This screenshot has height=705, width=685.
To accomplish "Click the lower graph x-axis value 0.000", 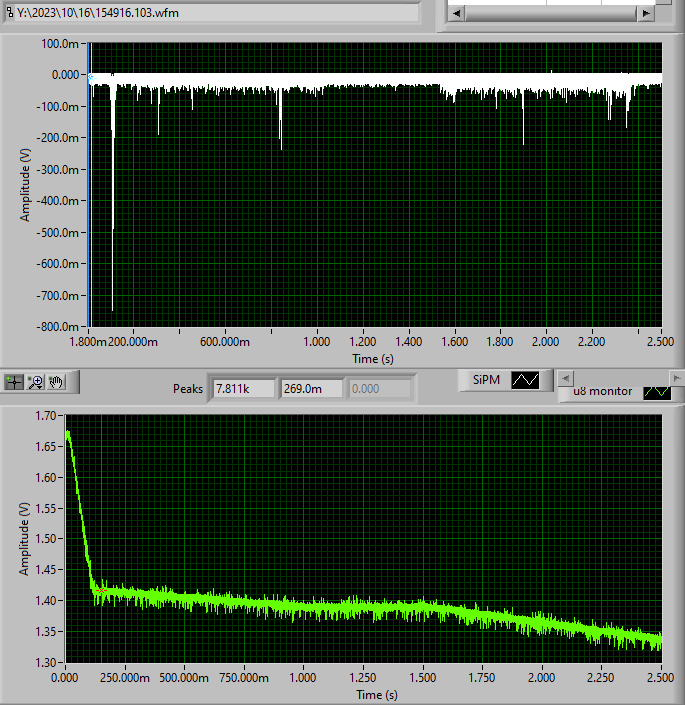I will coord(65,678).
